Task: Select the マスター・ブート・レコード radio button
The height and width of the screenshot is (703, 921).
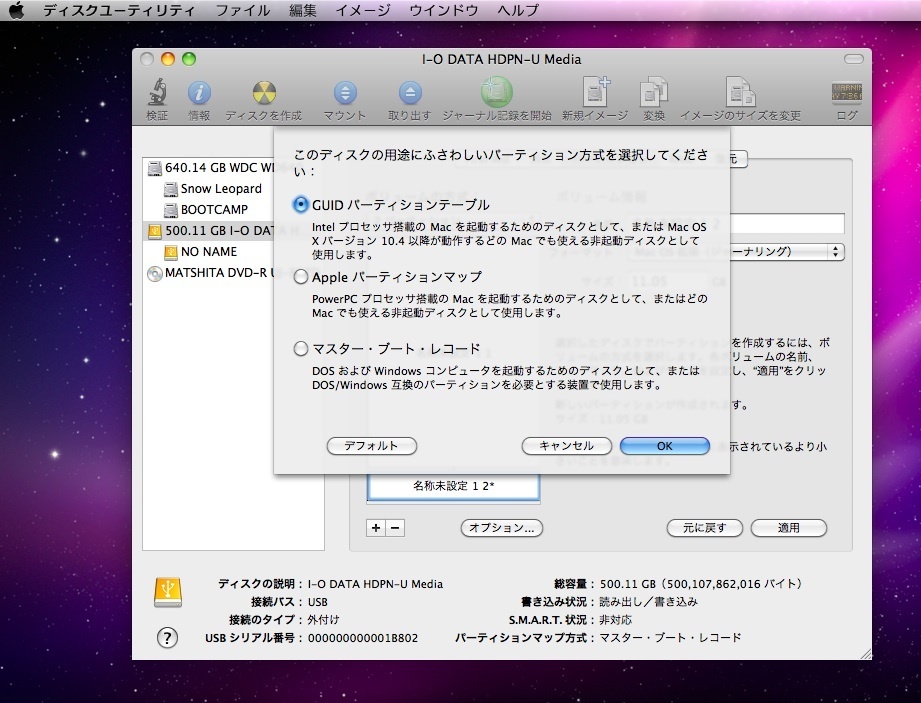Action: point(301,349)
